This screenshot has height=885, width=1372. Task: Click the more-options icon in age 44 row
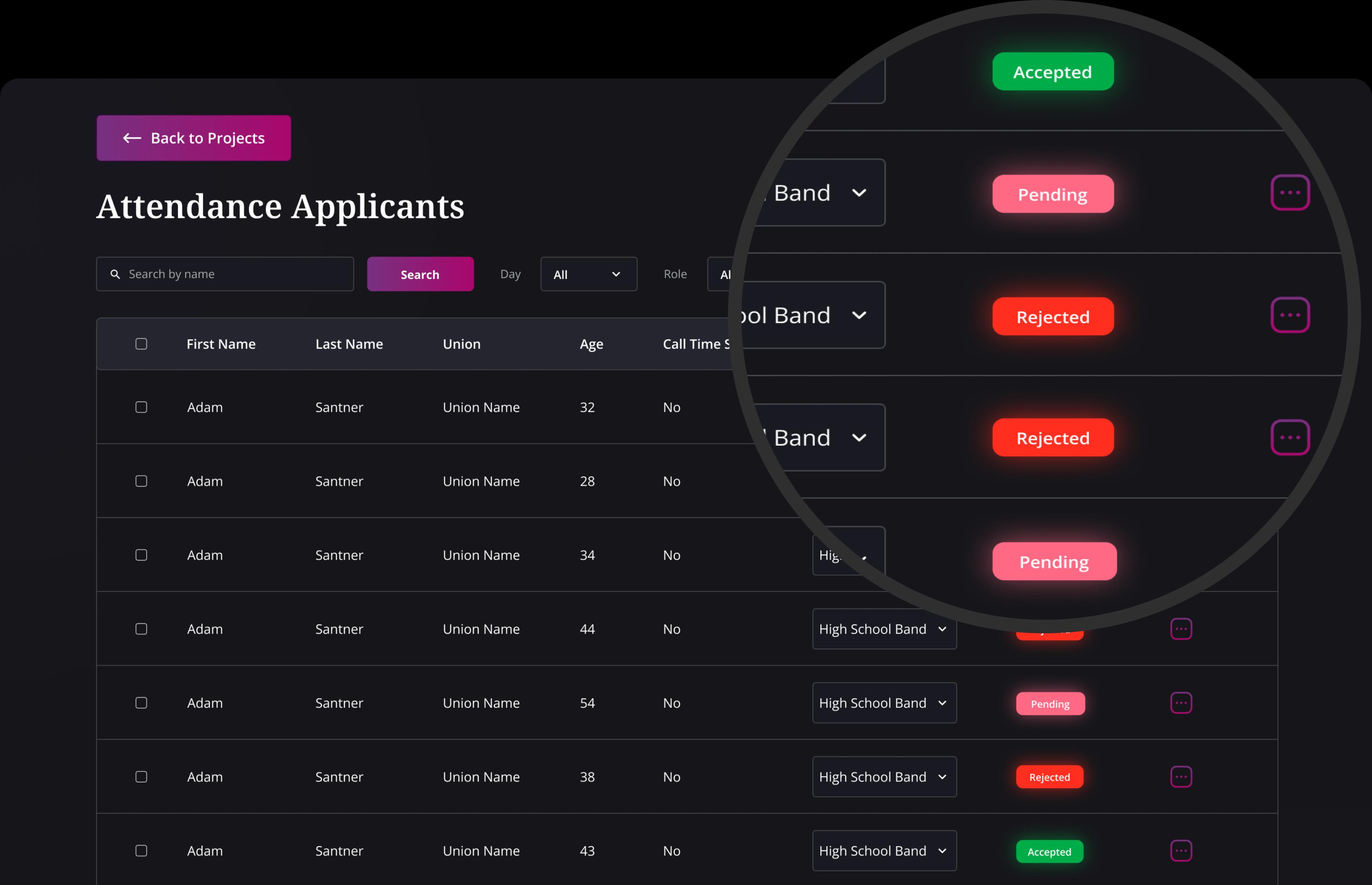(x=1181, y=629)
